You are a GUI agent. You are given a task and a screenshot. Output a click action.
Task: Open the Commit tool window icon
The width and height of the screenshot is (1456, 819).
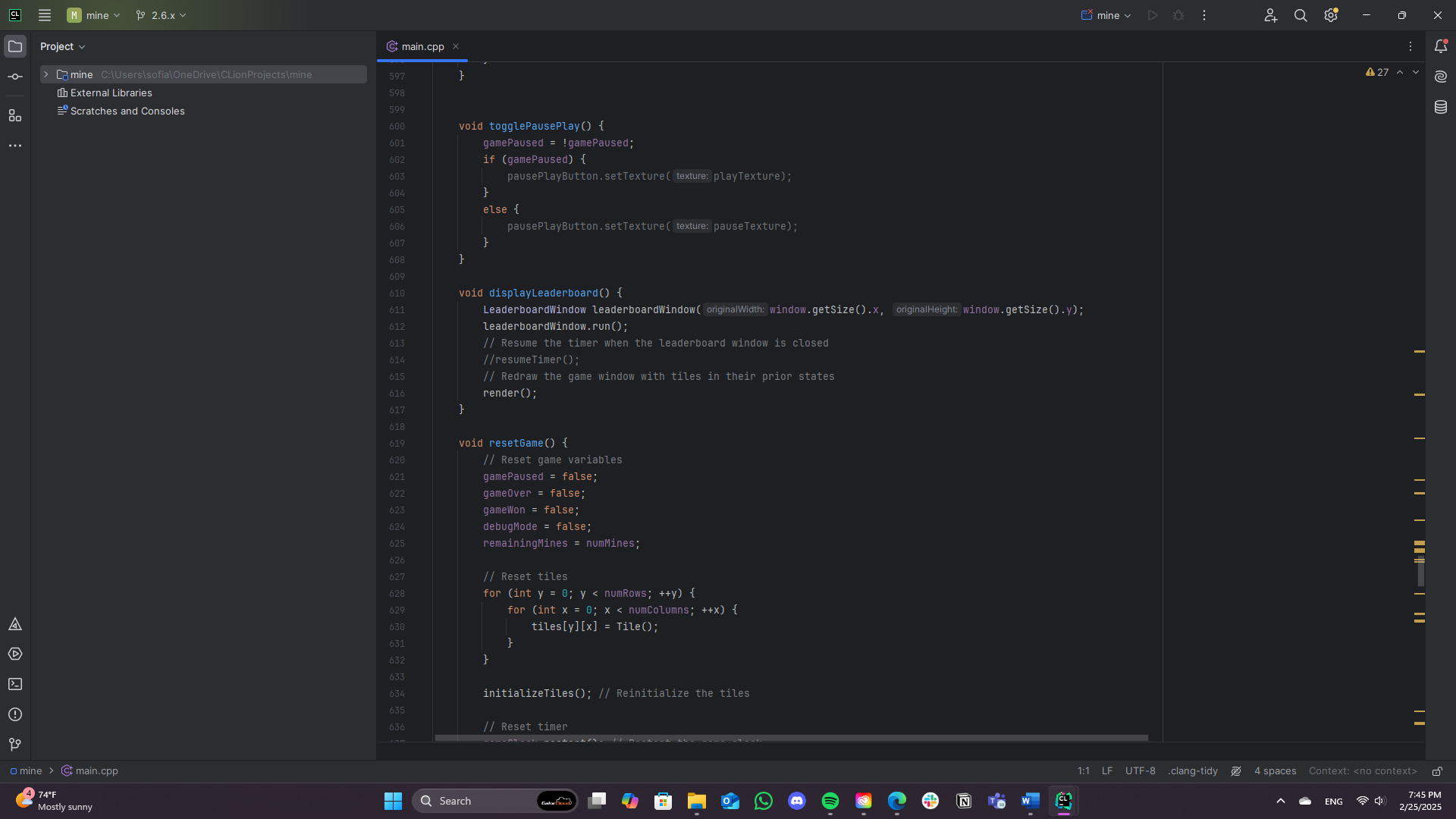tap(15, 77)
